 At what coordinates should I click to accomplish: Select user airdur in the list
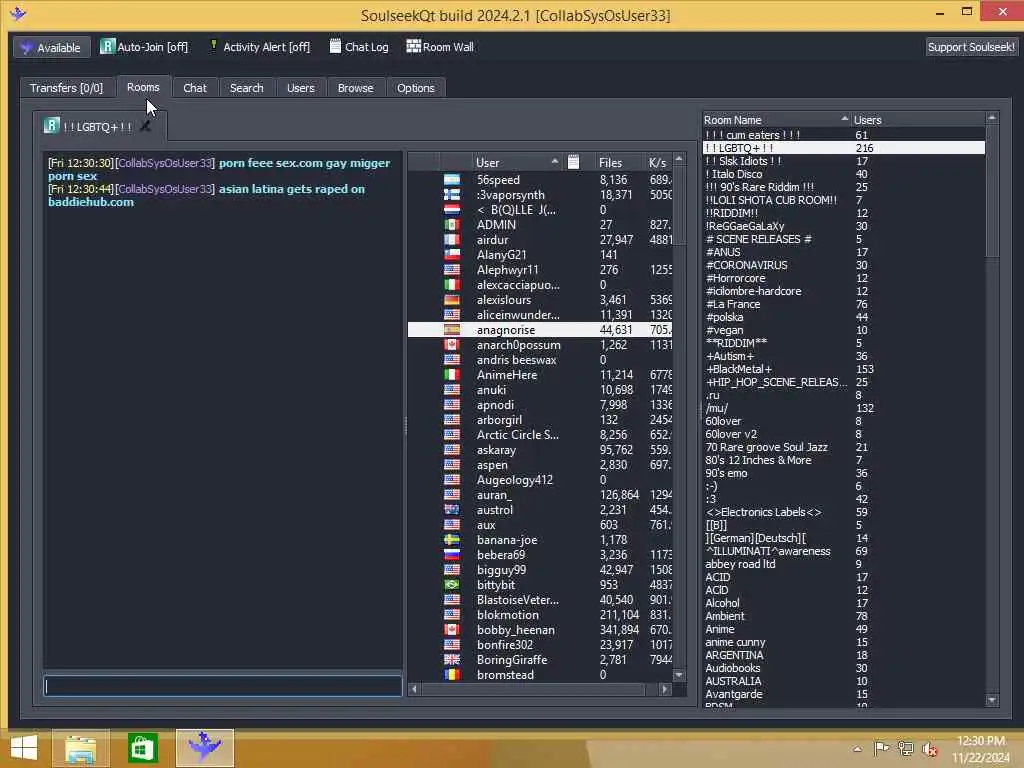[540, 240]
